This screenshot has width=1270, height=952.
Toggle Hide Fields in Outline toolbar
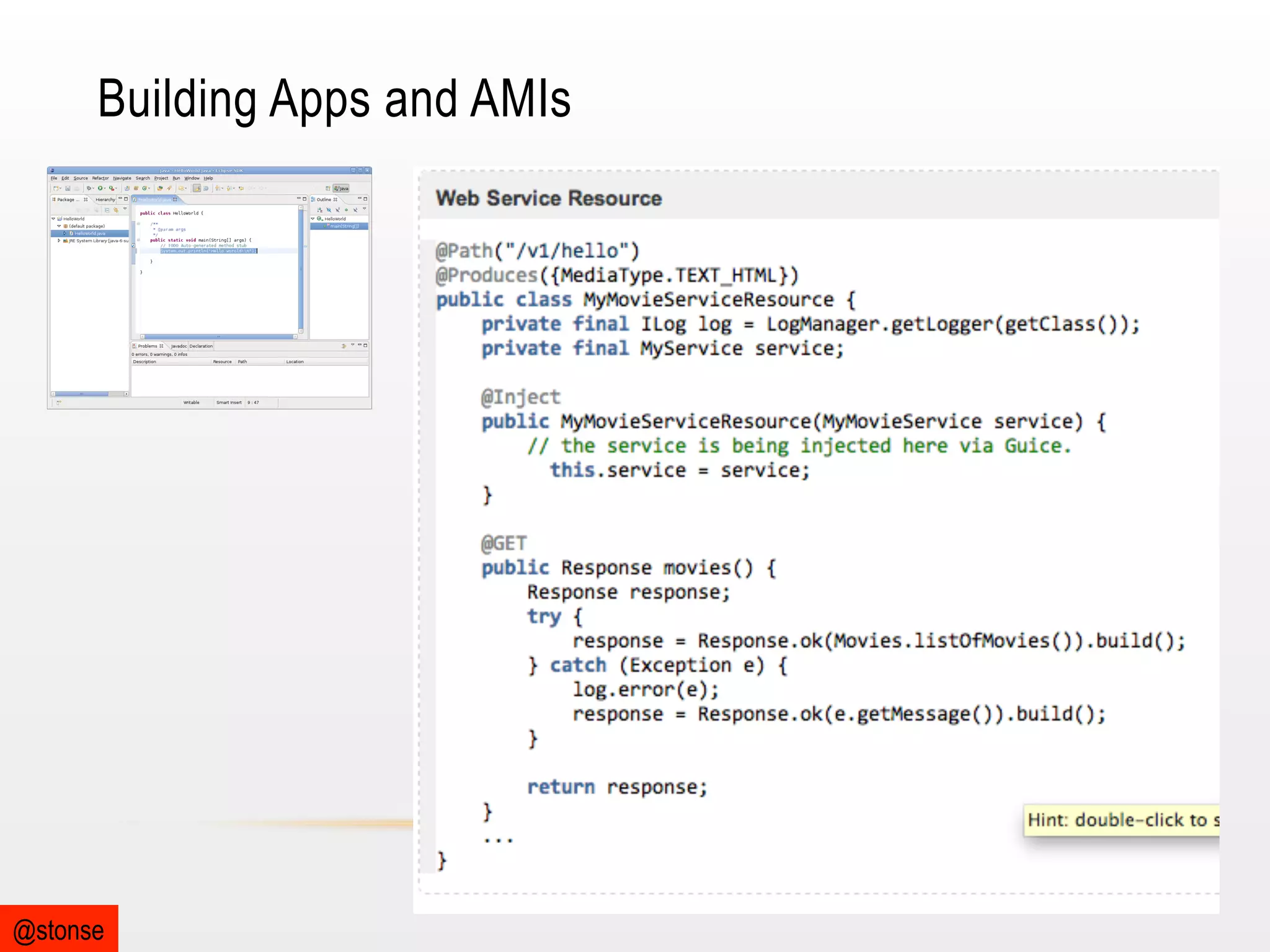click(329, 210)
